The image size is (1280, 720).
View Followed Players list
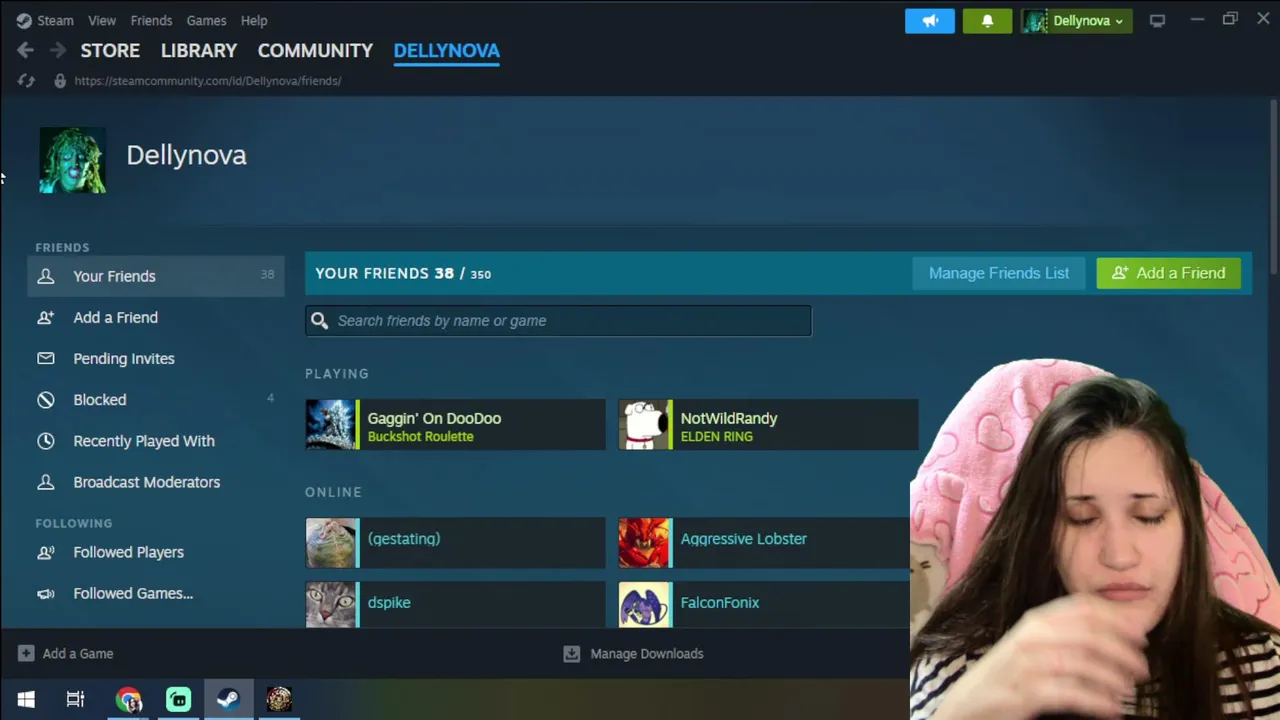(x=156, y=552)
